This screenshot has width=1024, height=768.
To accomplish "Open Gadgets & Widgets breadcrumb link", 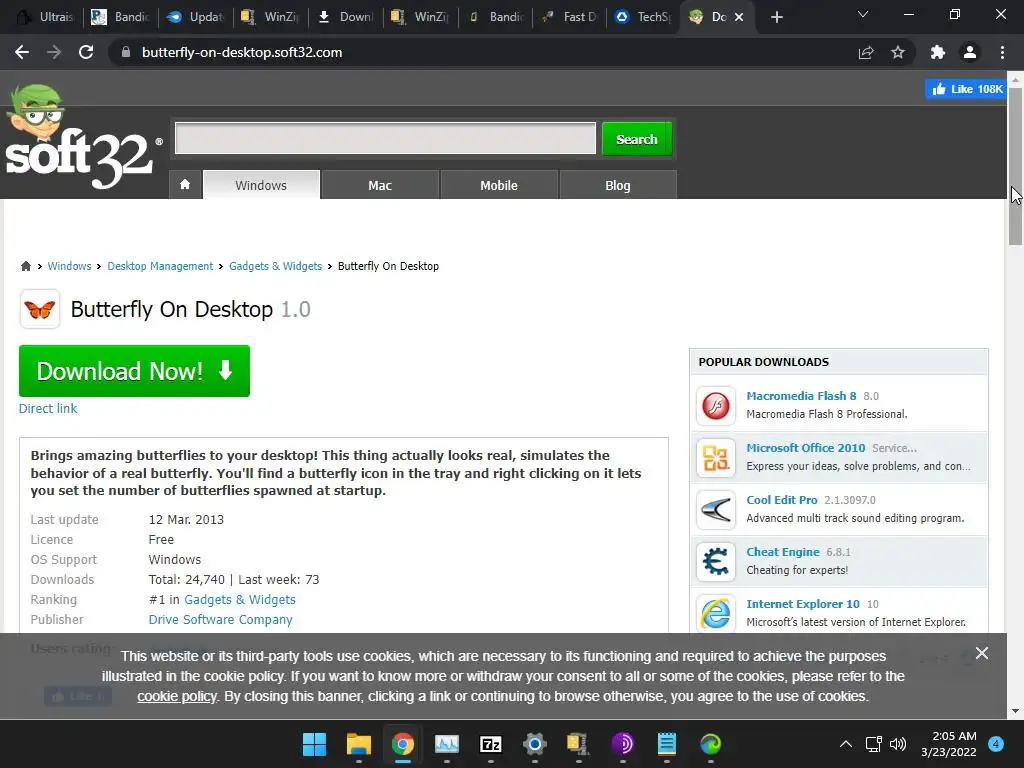I will [x=276, y=266].
